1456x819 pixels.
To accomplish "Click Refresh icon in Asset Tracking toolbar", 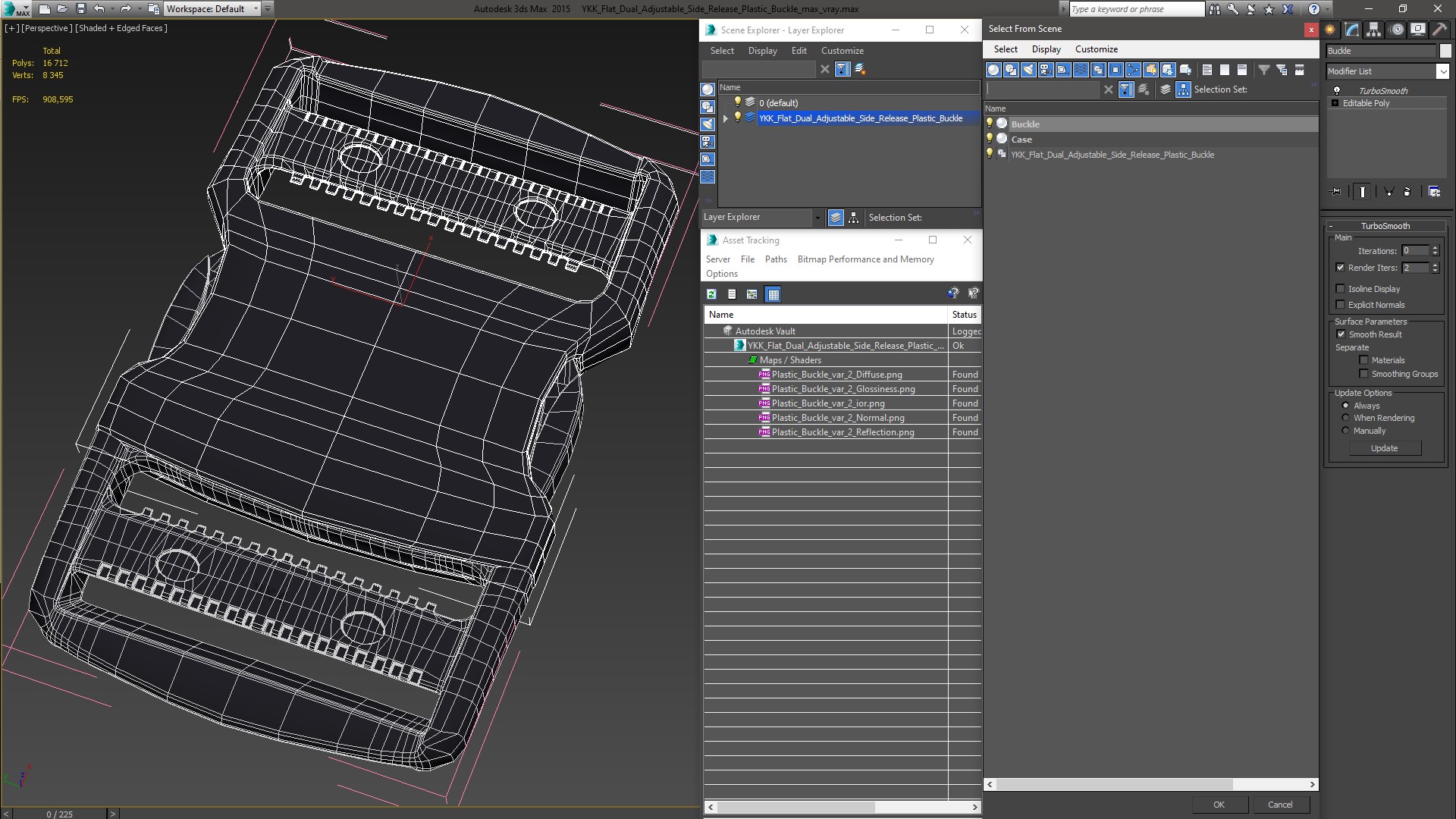I will tap(711, 294).
